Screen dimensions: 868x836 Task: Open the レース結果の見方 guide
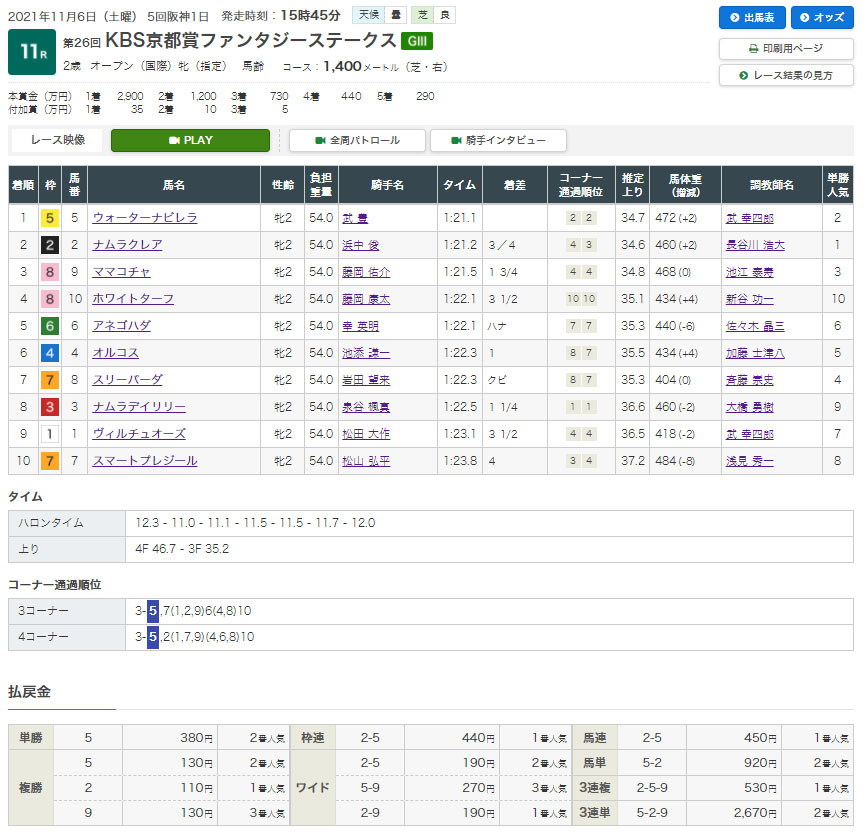(785, 75)
